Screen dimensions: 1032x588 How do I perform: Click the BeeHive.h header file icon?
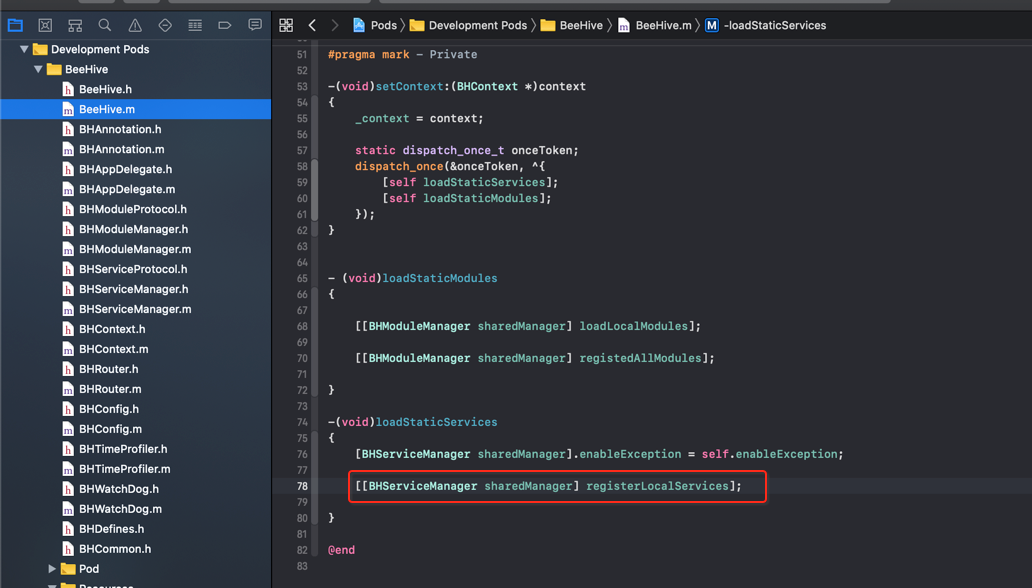(68, 90)
